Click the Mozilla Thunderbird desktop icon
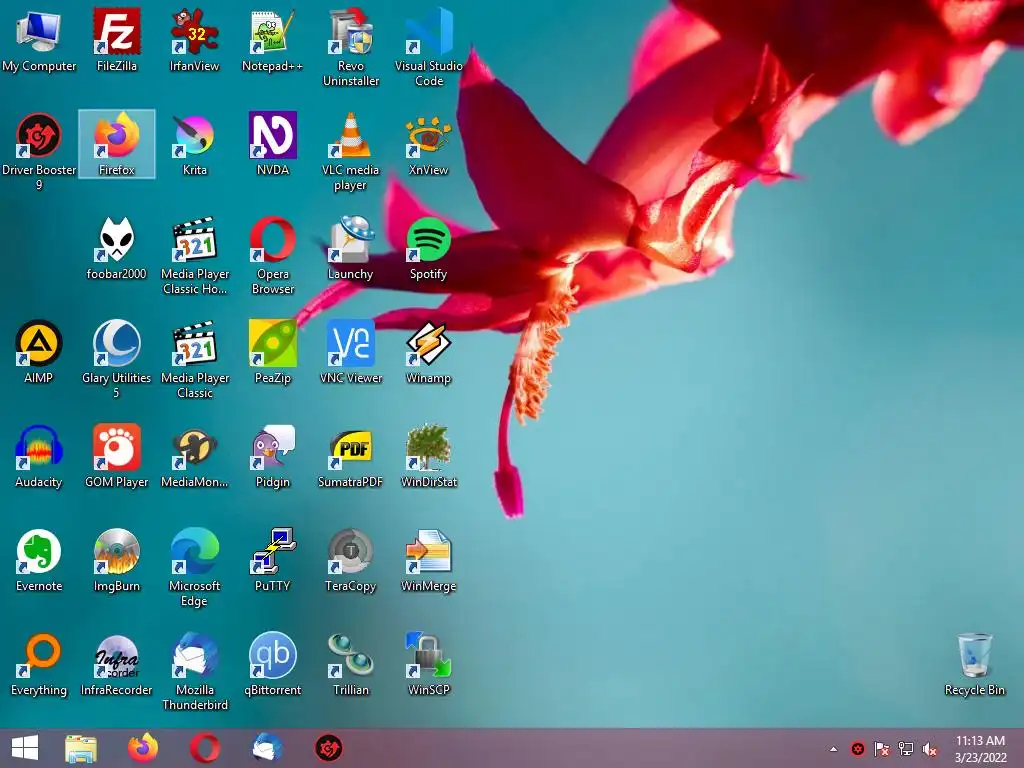The width and height of the screenshot is (1024, 768). tap(195, 671)
